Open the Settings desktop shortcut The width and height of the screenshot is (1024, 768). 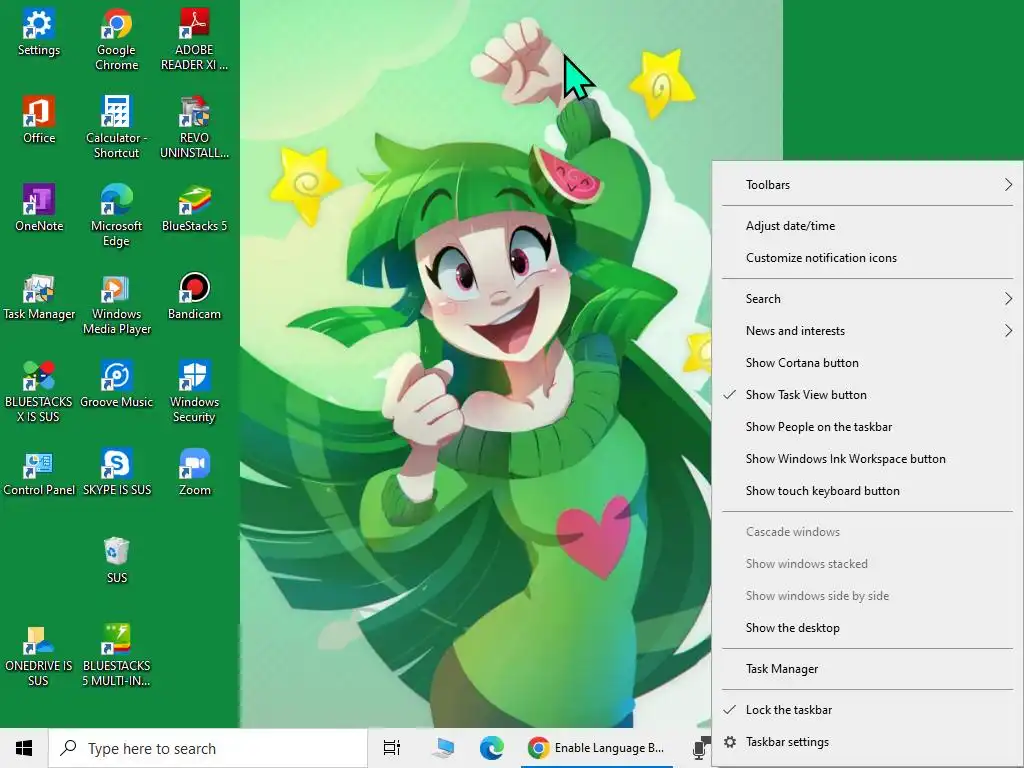[39, 33]
